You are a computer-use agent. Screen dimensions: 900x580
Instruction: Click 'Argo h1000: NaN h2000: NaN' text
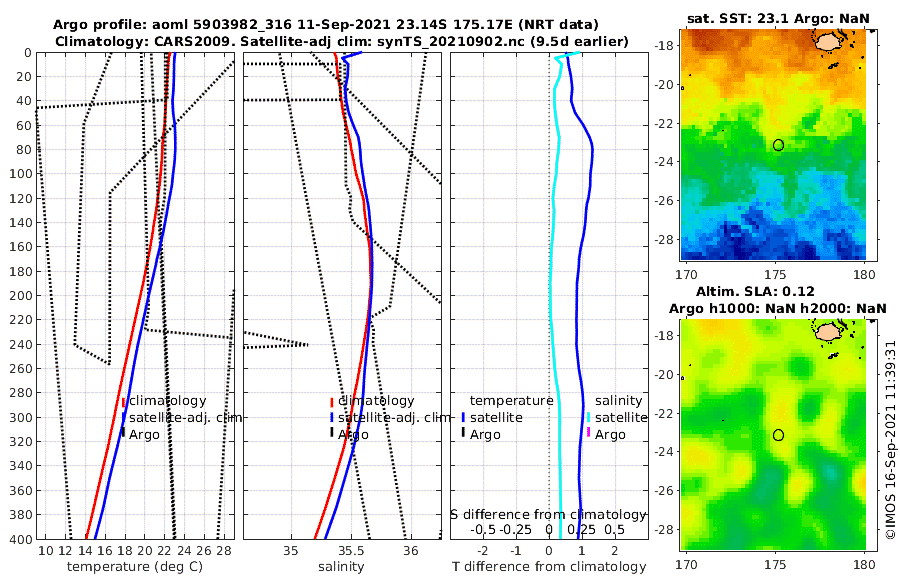(x=778, y=309)
